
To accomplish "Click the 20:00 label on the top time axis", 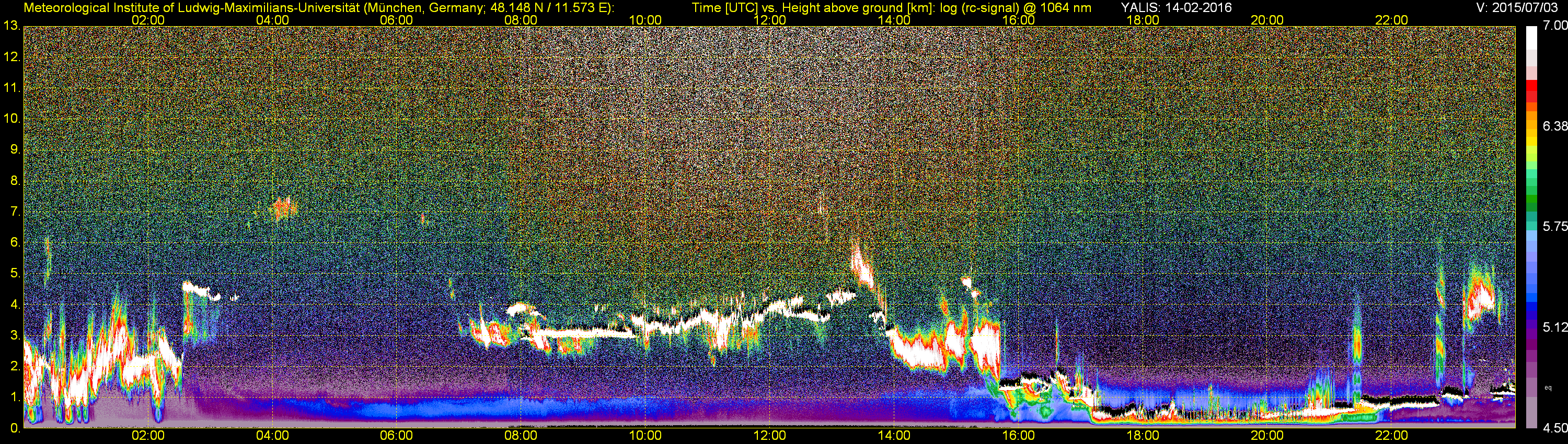I will (1267, 20).
